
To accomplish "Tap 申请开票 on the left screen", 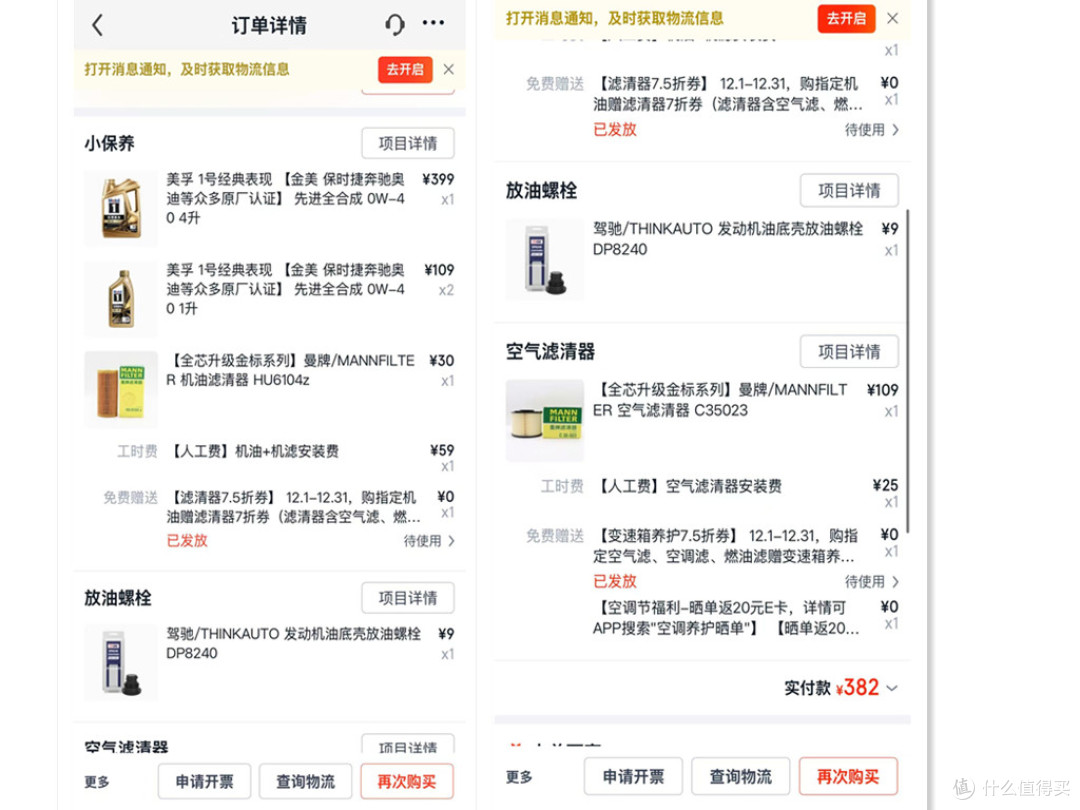I will 205,782.
